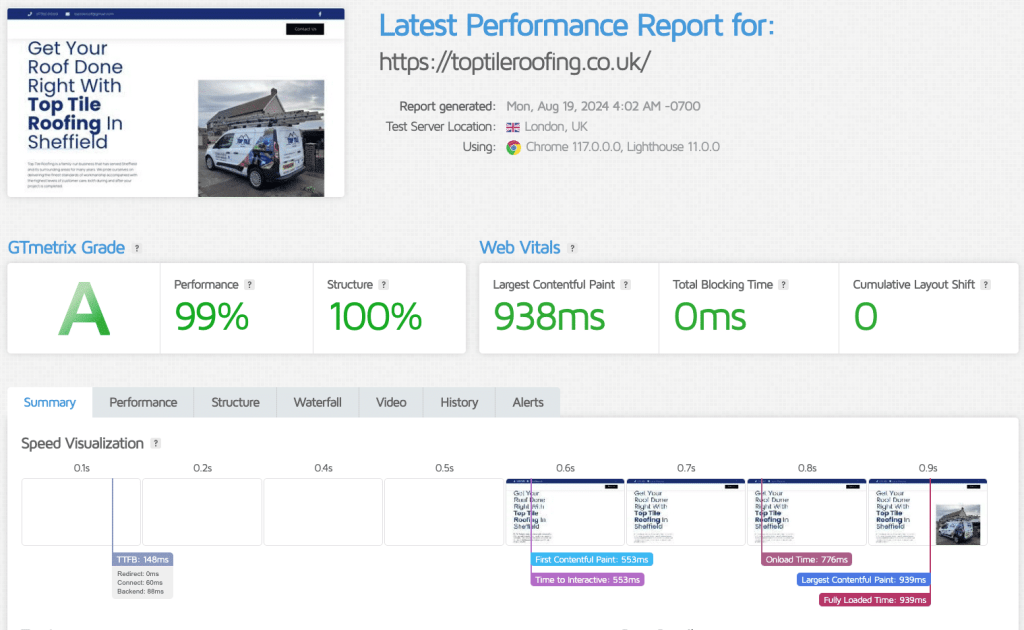This screenshot has height=630, width=1024.
Task: Click the help icon beside Total Blocking Time
Action: [x=783, y=285]
